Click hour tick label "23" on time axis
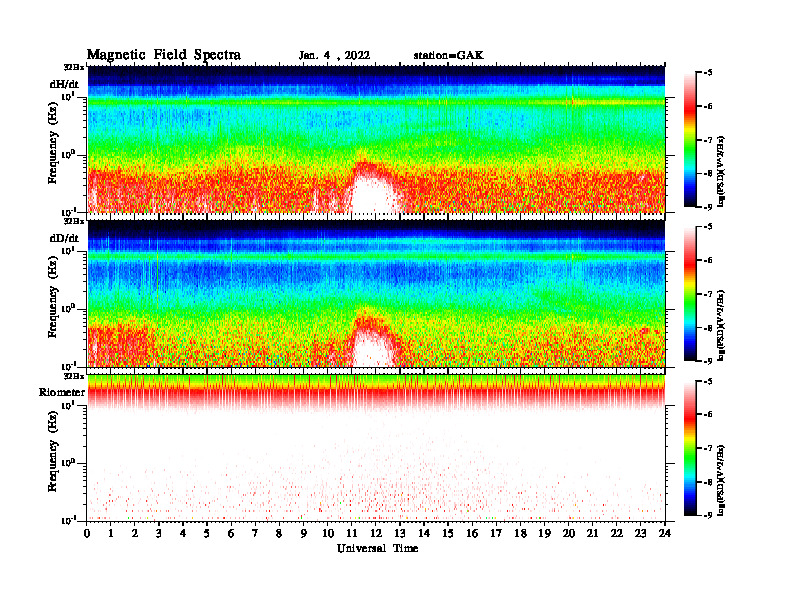Image resolution: width=792 pixels, height=612 pixels. tap(640, 534)
